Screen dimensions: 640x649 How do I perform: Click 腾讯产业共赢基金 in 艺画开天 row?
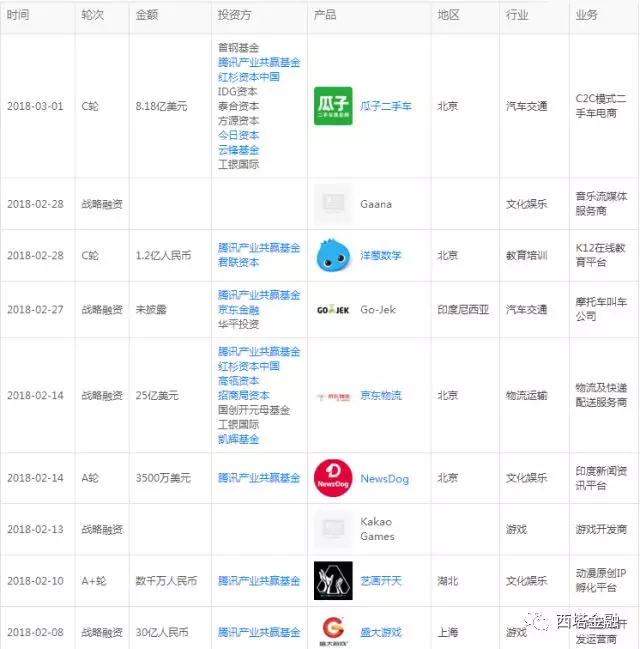click(x=259, y=581)
